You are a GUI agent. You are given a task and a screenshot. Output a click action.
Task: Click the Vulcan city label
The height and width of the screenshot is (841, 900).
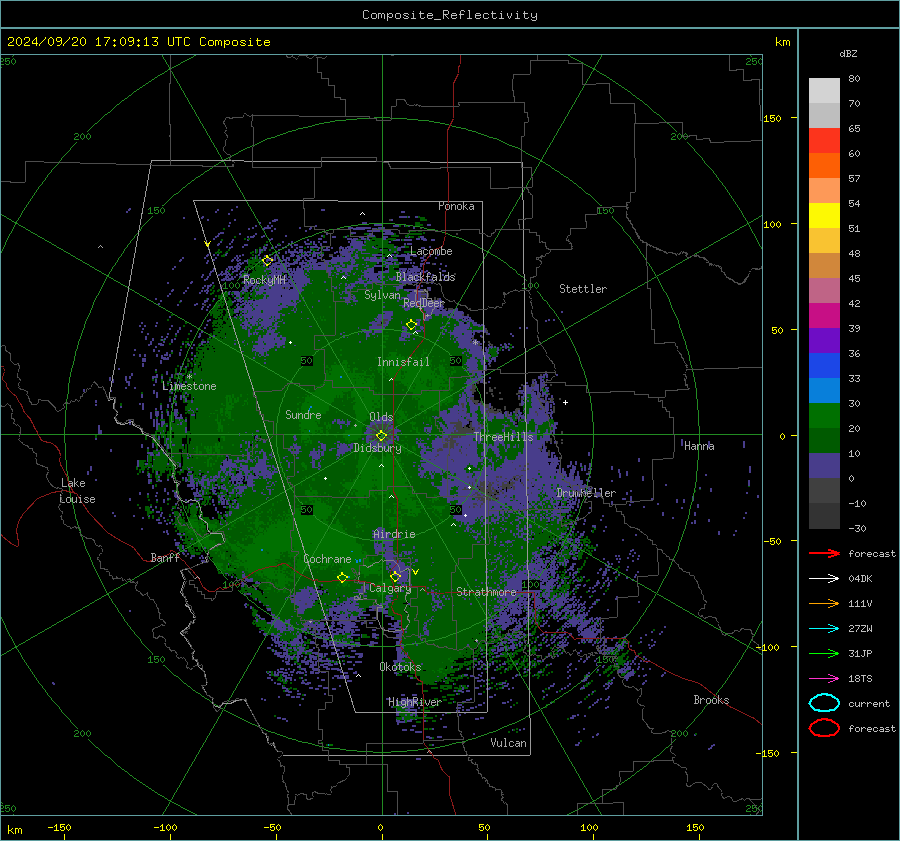(x=508, y=743)
